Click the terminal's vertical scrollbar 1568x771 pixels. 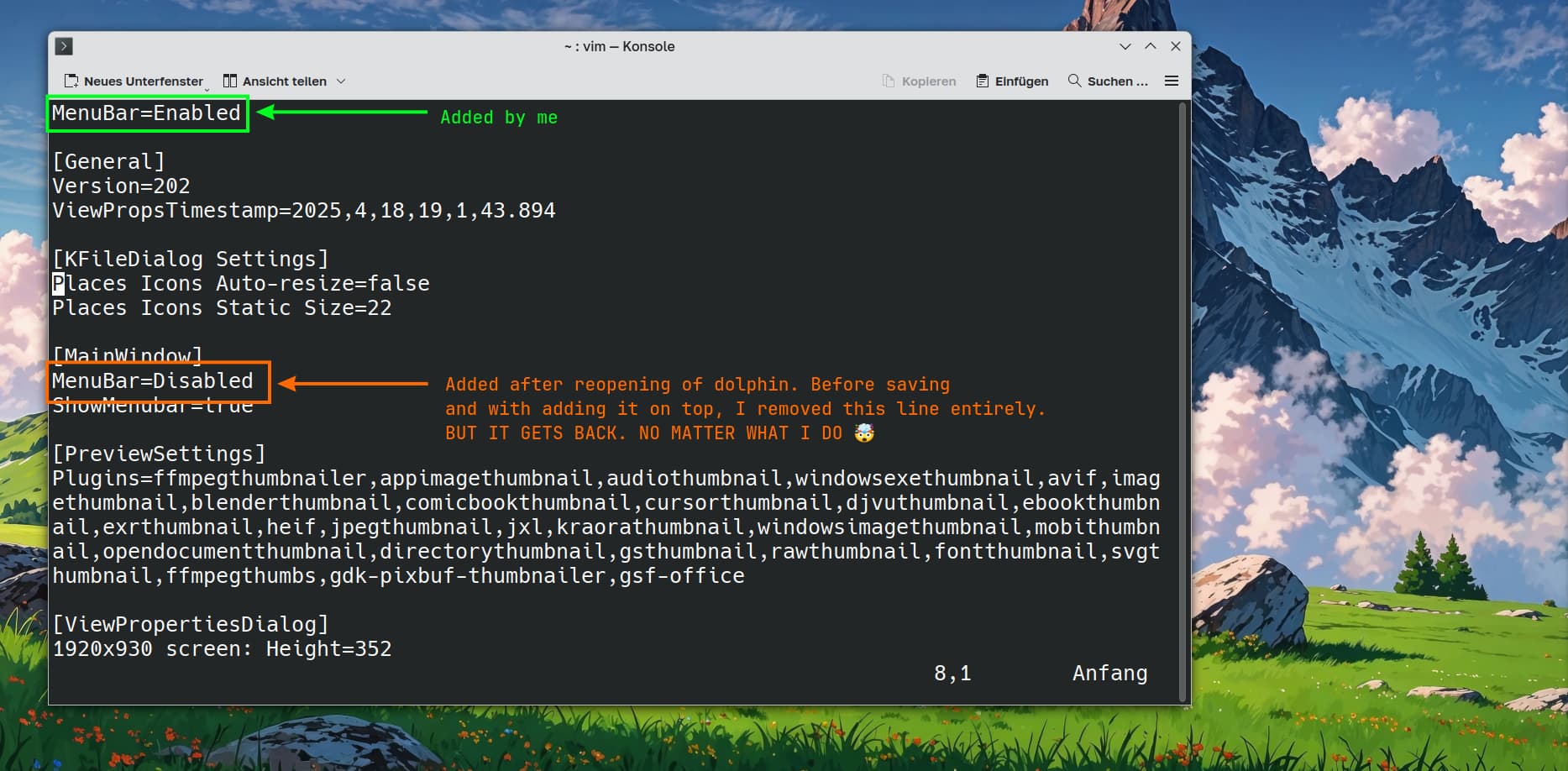pyautogui.click(x=1183, y=401)
